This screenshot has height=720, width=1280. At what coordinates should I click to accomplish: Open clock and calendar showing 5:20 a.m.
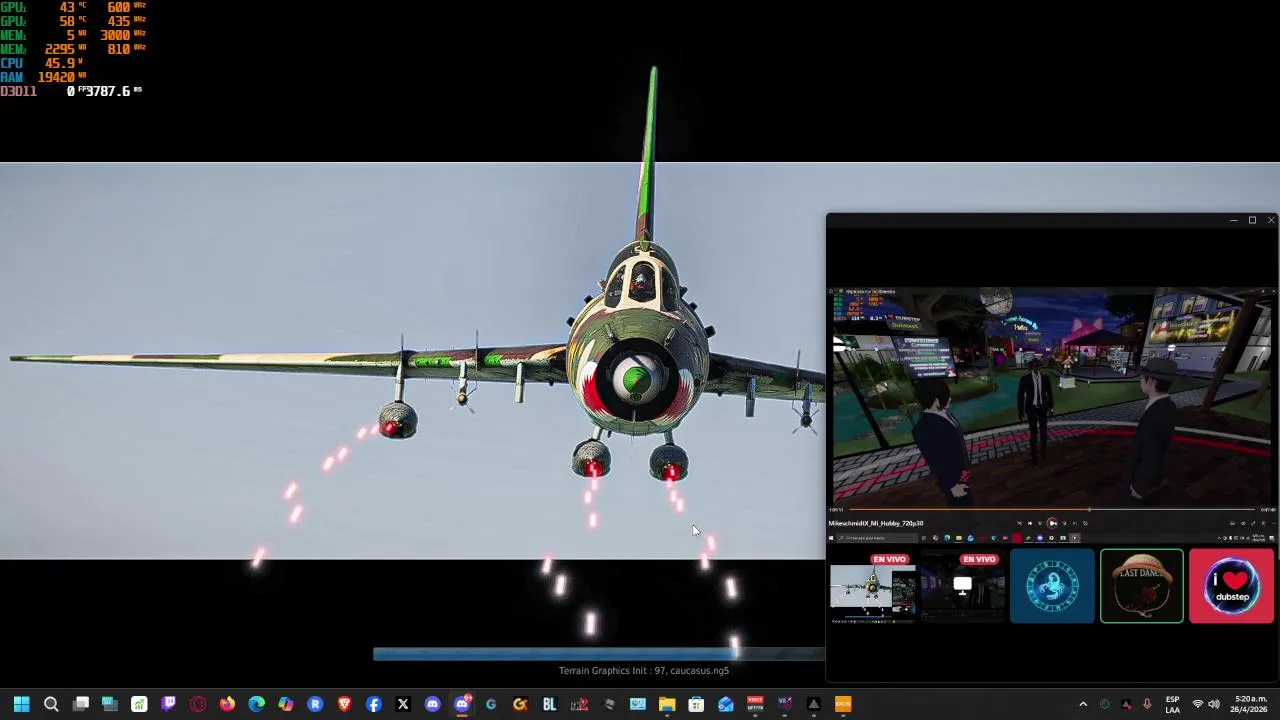point(1250,704)
